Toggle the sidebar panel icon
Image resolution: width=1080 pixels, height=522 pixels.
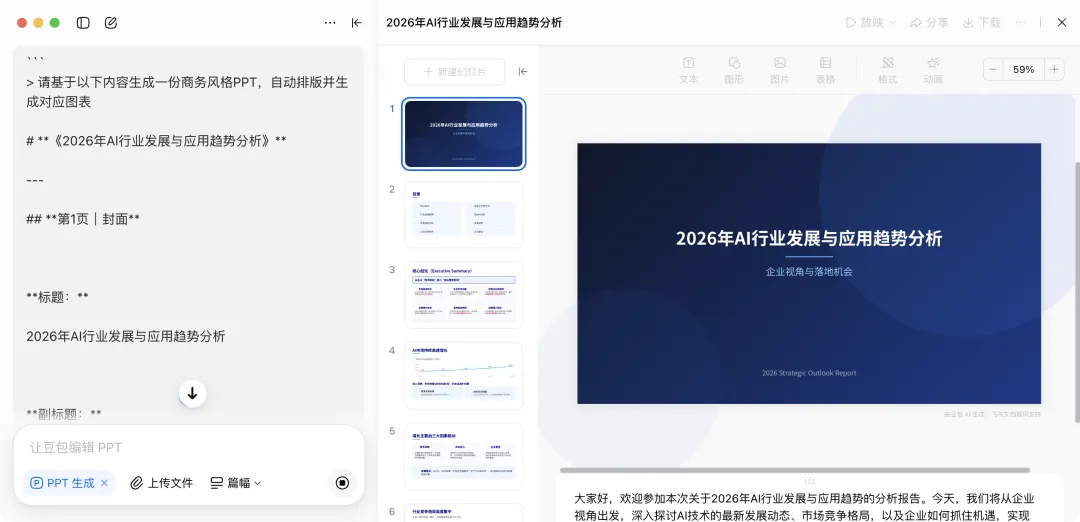[83, 23]
